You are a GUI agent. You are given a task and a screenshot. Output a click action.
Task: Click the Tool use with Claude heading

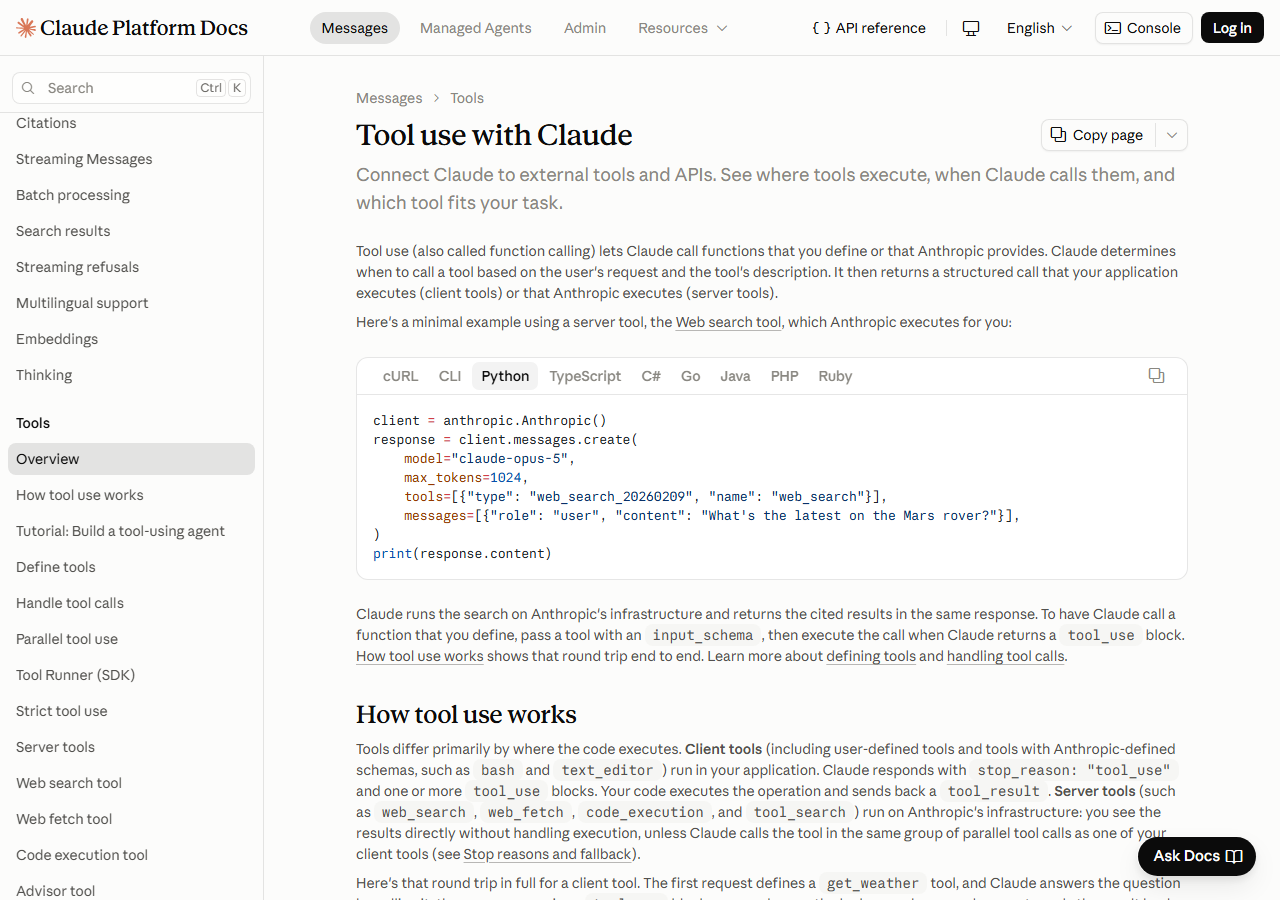coord(494,135)
